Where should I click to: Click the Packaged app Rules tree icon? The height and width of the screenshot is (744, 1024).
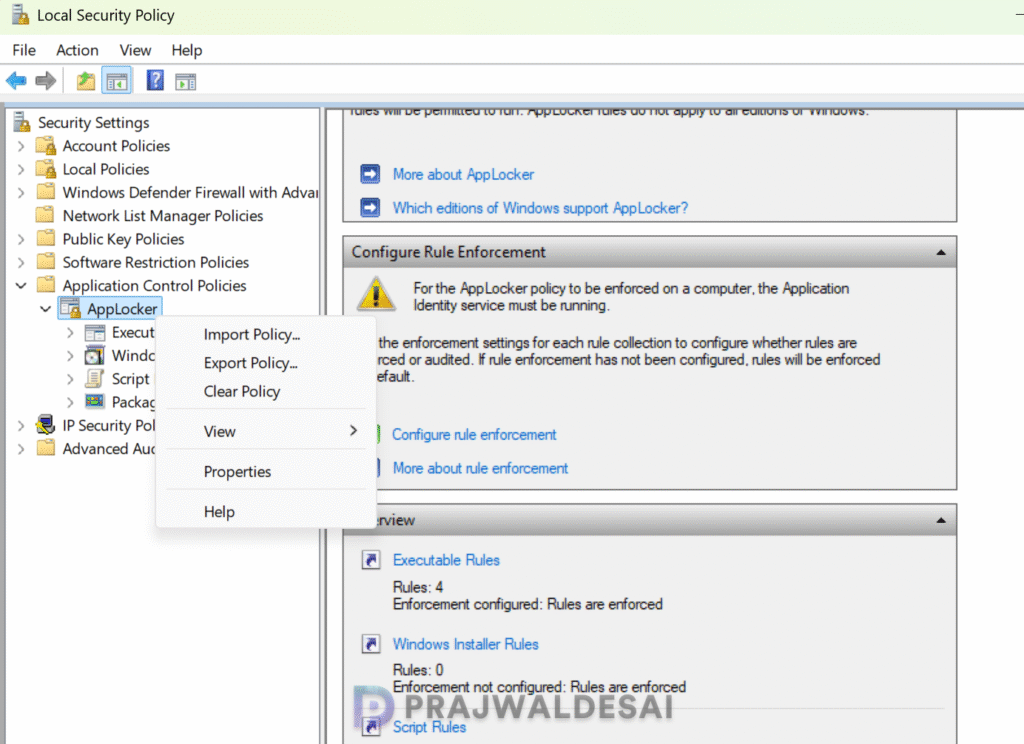pyautogui.click(x=95, y=401)
